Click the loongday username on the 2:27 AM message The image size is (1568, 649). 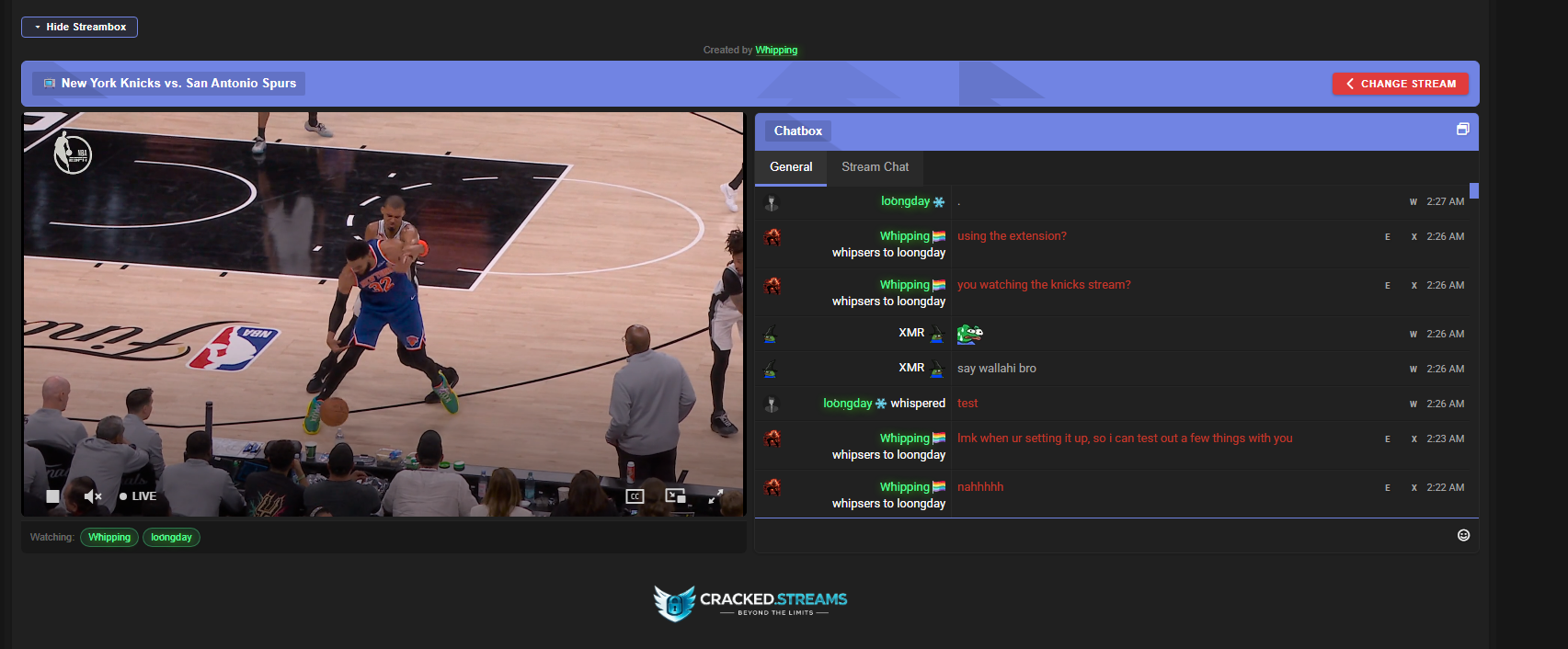(x=905, y=201)
